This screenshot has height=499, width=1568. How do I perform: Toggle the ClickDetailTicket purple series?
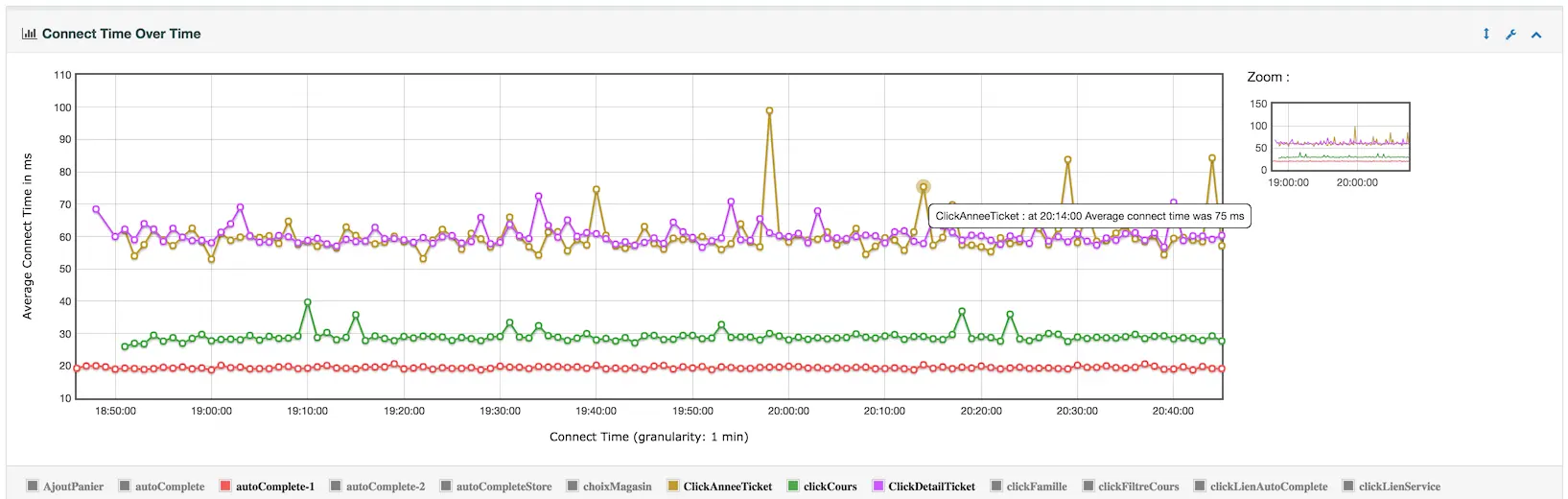pos(924,487)
